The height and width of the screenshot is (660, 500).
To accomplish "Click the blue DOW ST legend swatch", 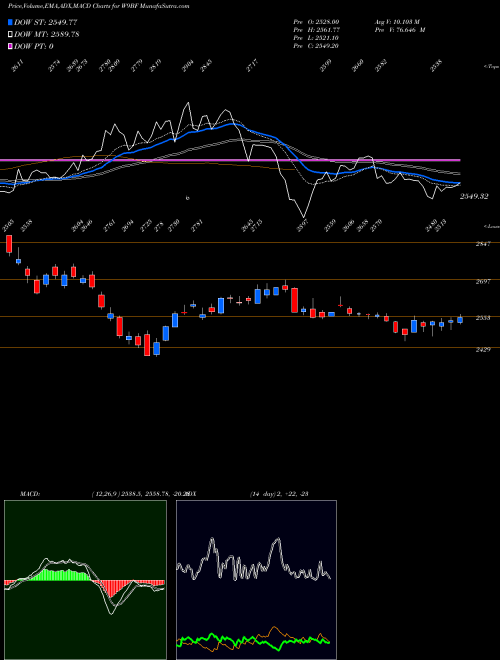I will point(10,23).
